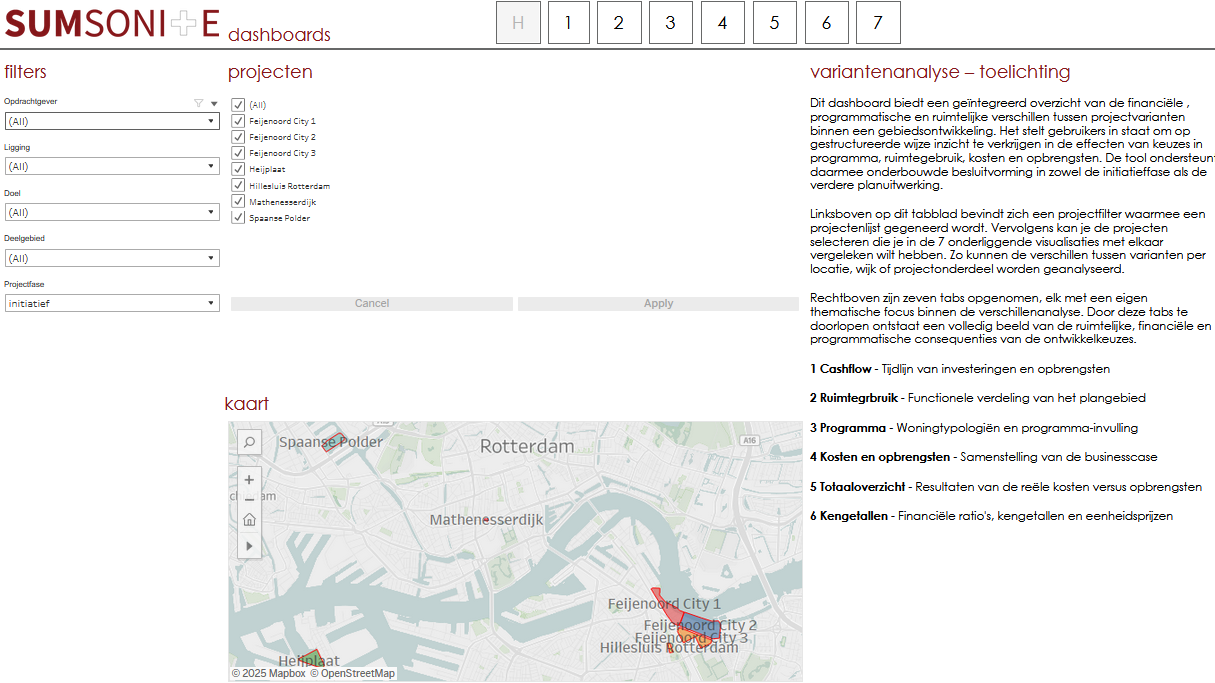Toggle the Mathenesserdijk project checkbox
1215x683 pixels.
point(237,201)
